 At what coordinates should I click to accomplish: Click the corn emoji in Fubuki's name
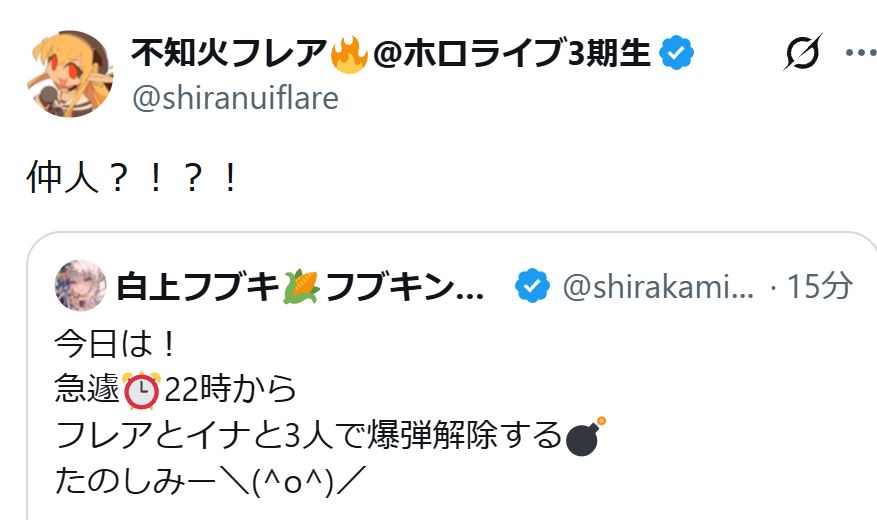(x=301, y=287)
